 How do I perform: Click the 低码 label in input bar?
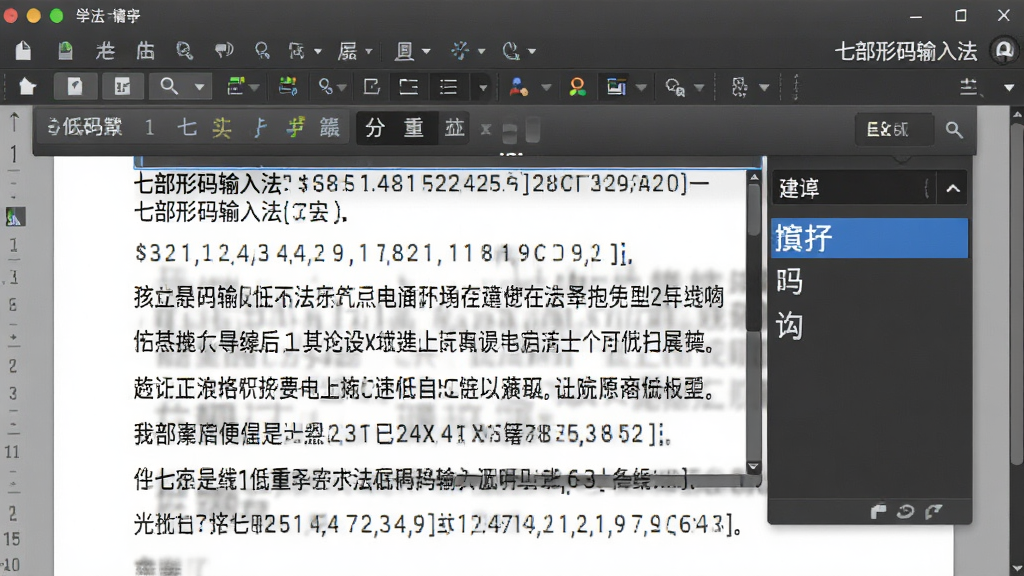[x=85, y=127]
